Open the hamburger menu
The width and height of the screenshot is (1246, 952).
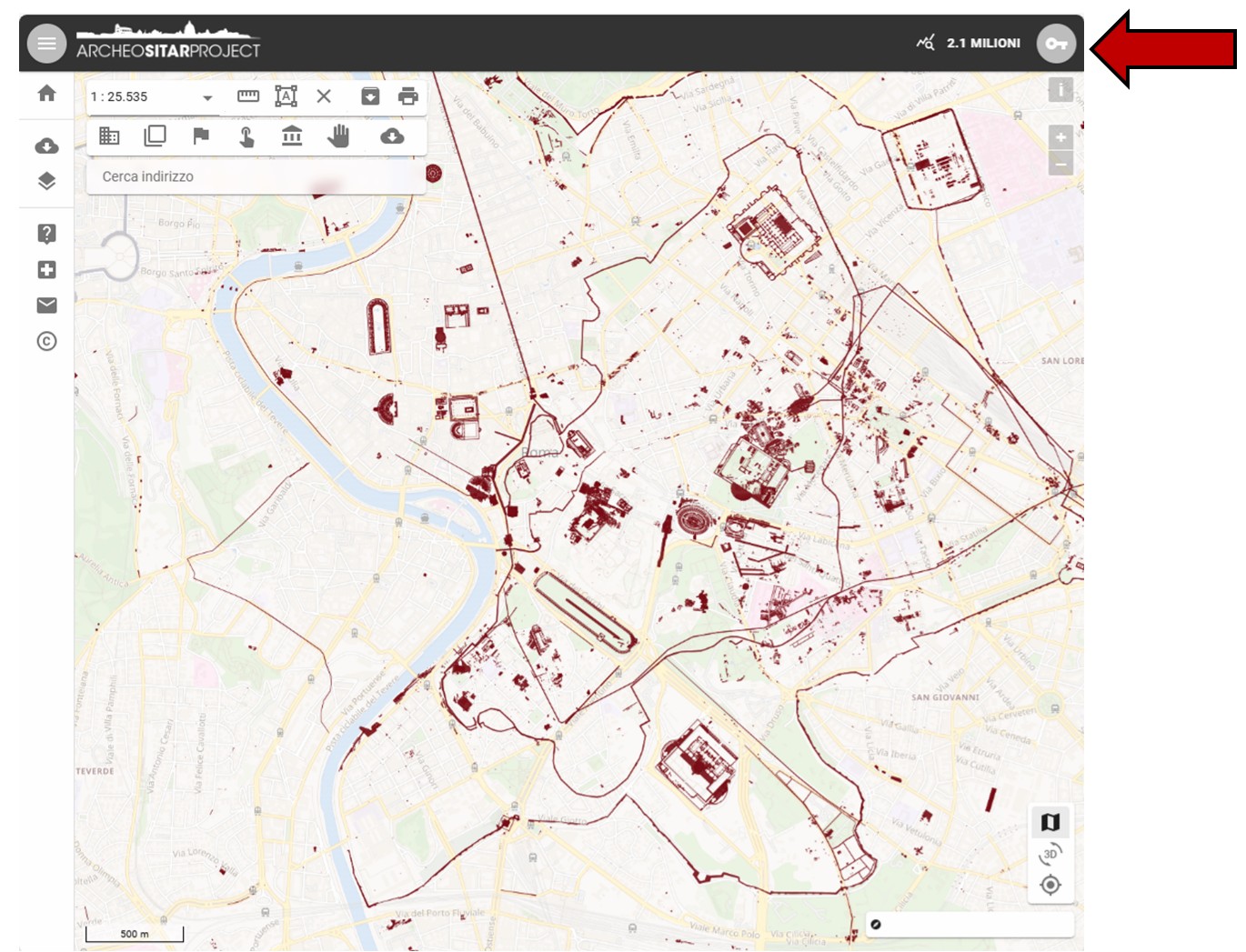(46, 44)
